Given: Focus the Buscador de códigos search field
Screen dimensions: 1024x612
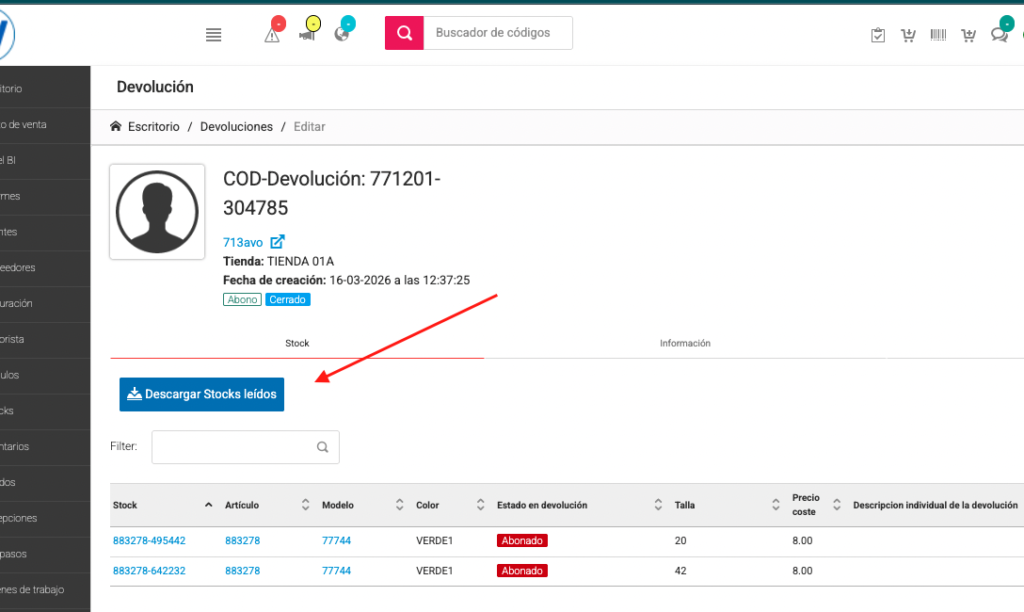Looking at the screenshot, I should point(498,33).
